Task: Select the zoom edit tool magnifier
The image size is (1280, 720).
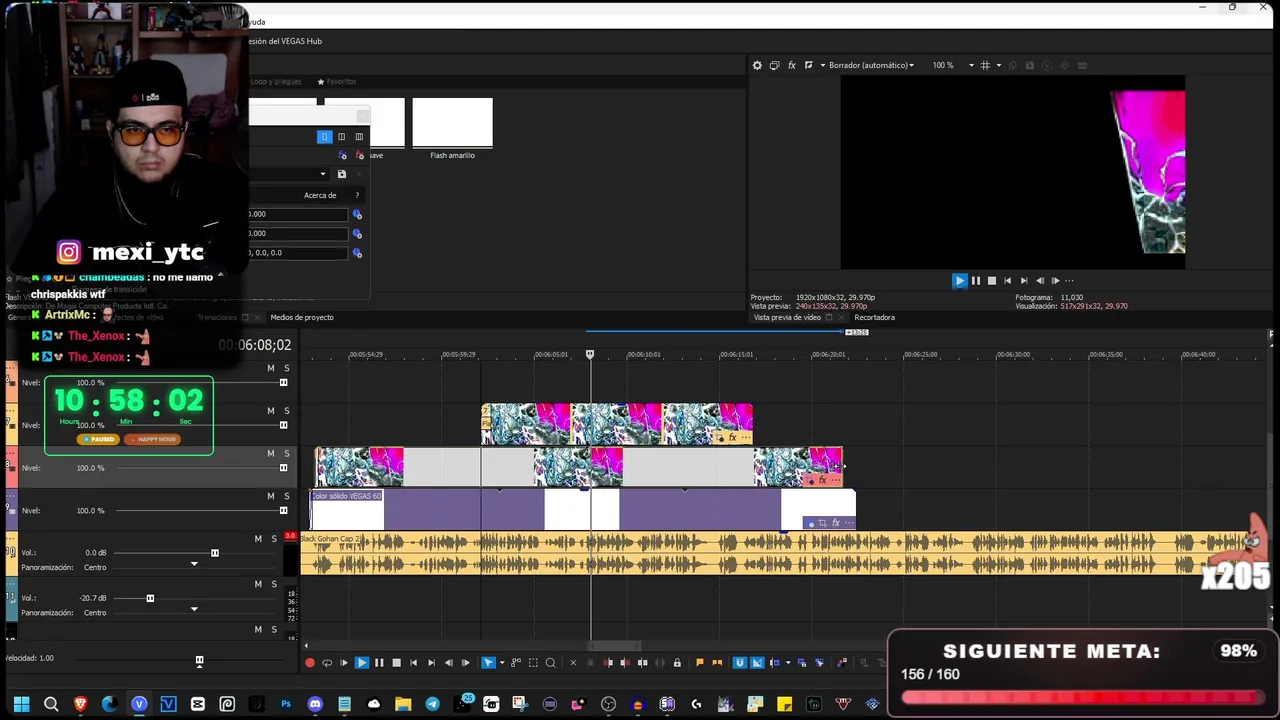Action: click(550, 663)
